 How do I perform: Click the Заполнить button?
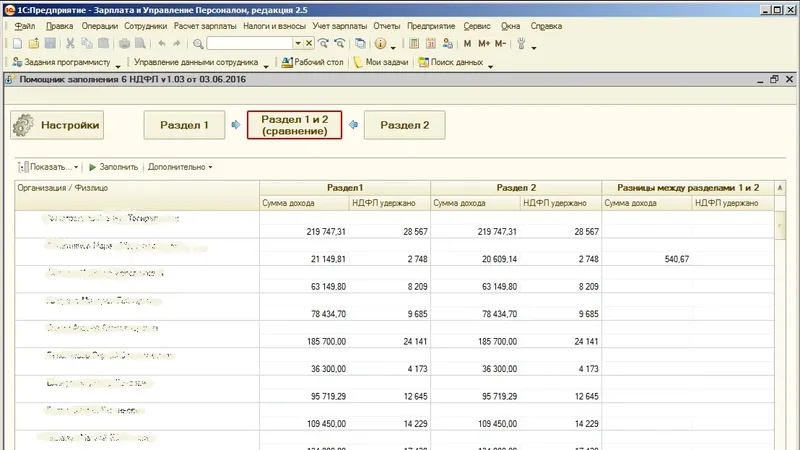point(113,167)
